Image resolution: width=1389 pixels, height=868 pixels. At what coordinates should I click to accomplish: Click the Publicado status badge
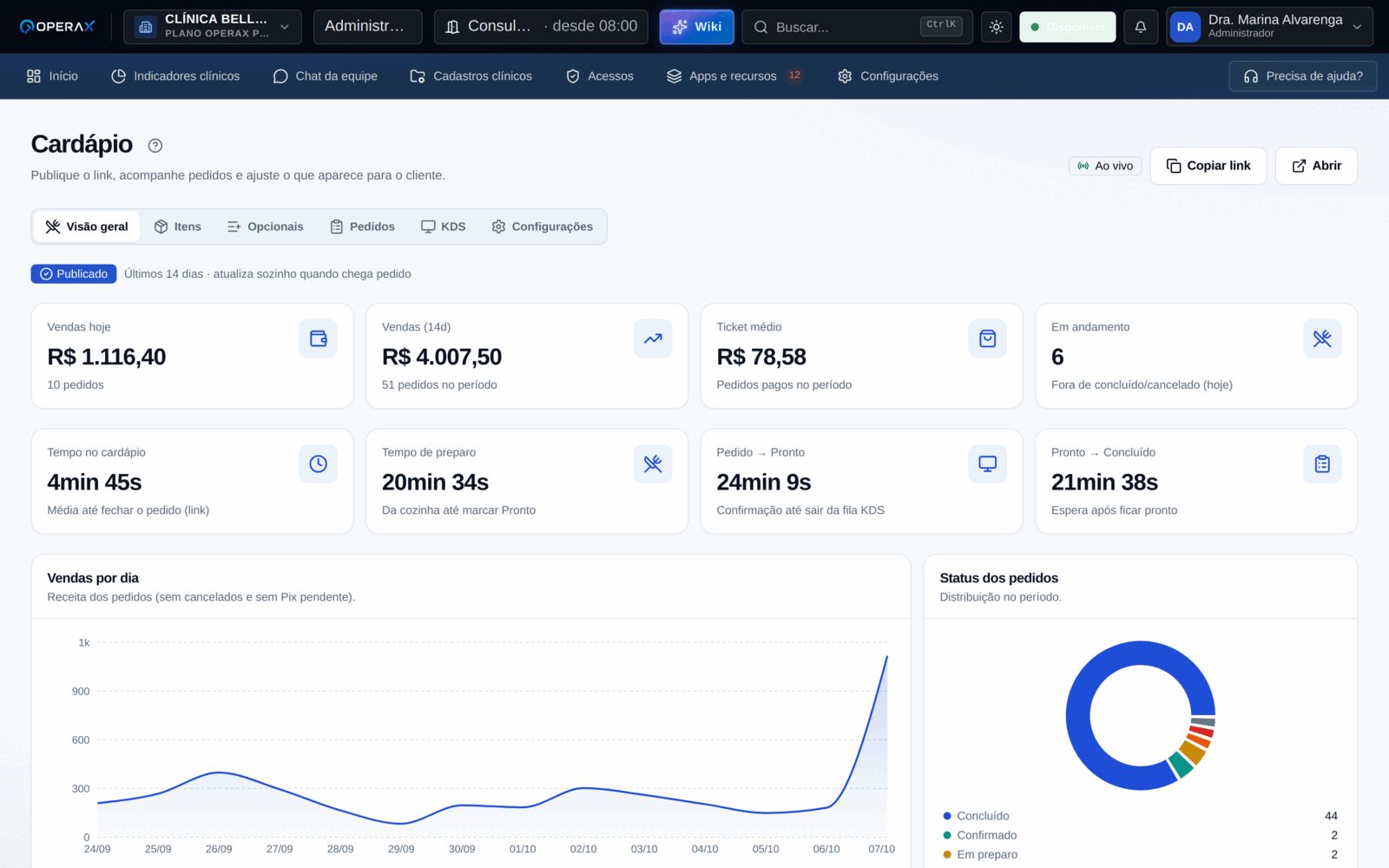[x=74, y=273]
